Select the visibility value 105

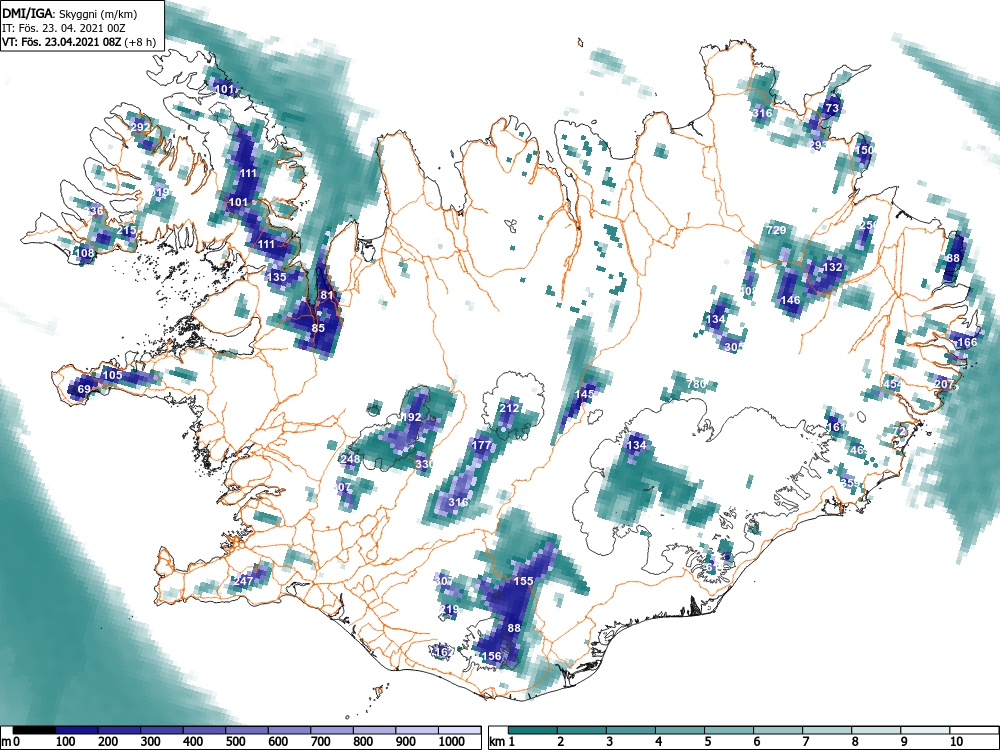coord(112,374)
